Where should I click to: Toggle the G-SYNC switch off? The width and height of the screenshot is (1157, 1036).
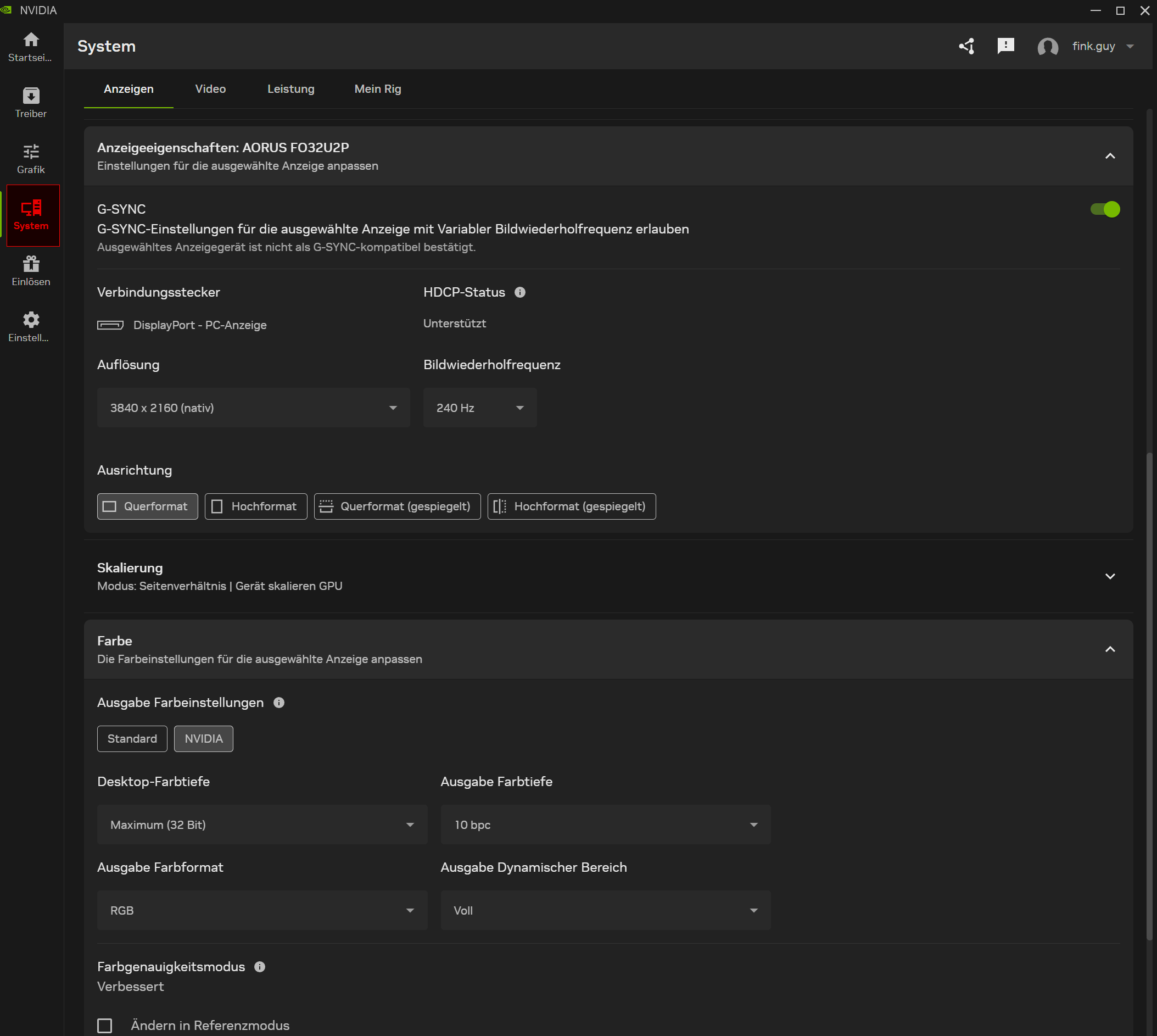pos(1105,209)
